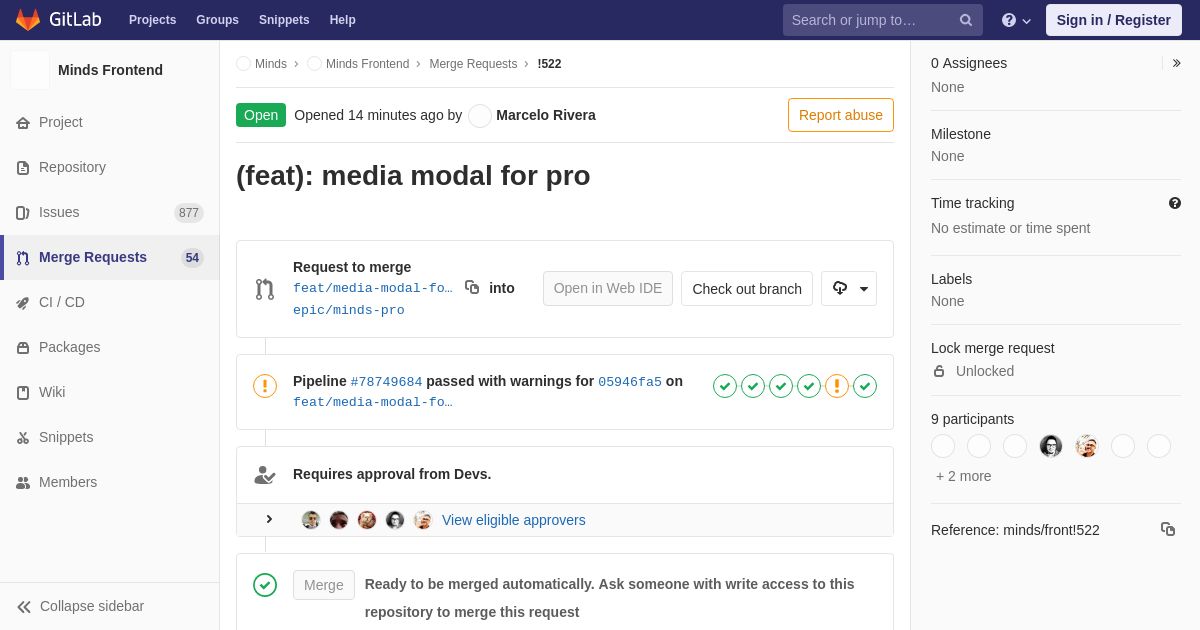The image size is (1200, 630).
Task: Click the first eligible approver avatar
Action: point(311,520)
